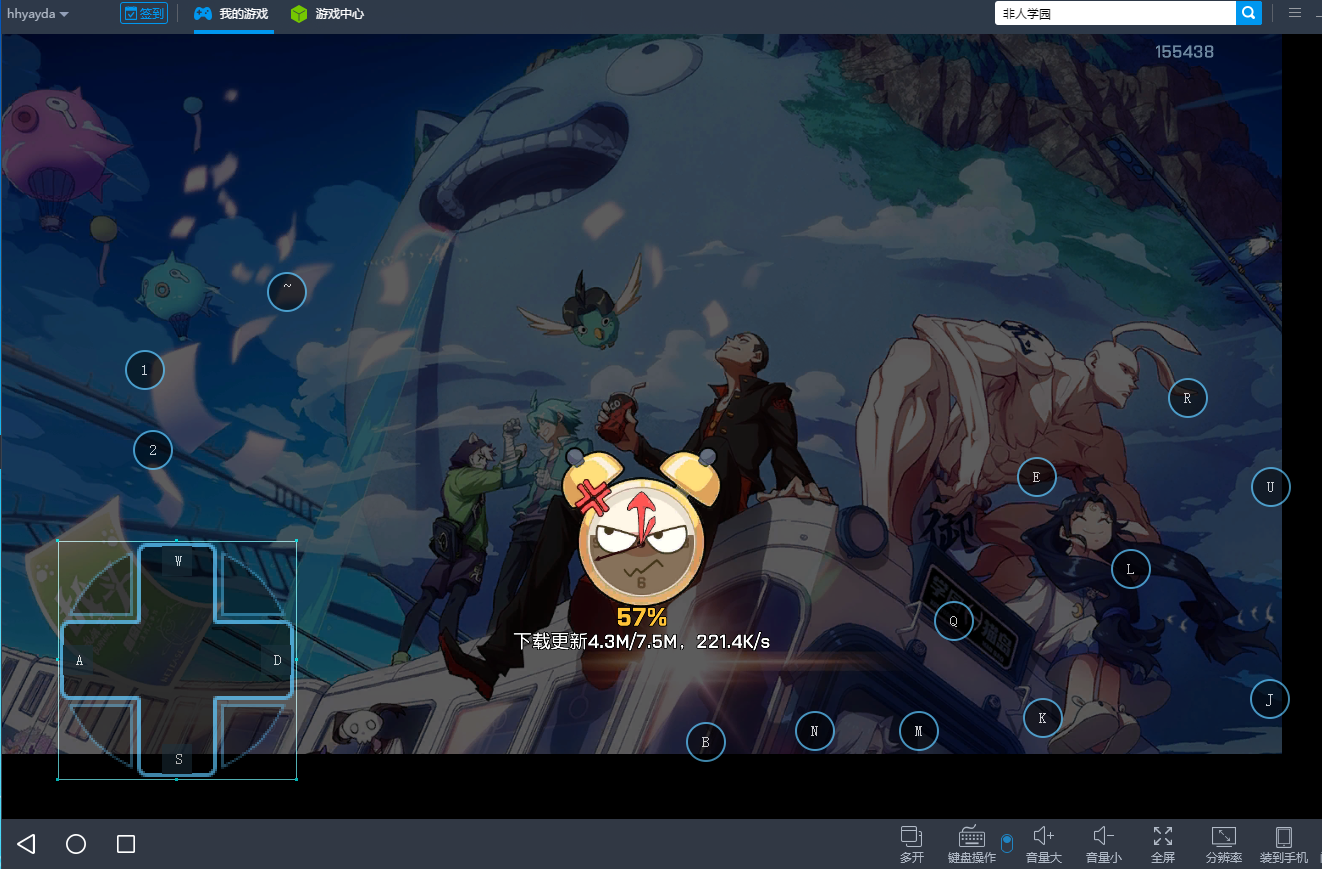The height and width of the screenshot is (869, 1322).
Task: Open the 分辨率 resolution settings
Action: pos(1224,845)
